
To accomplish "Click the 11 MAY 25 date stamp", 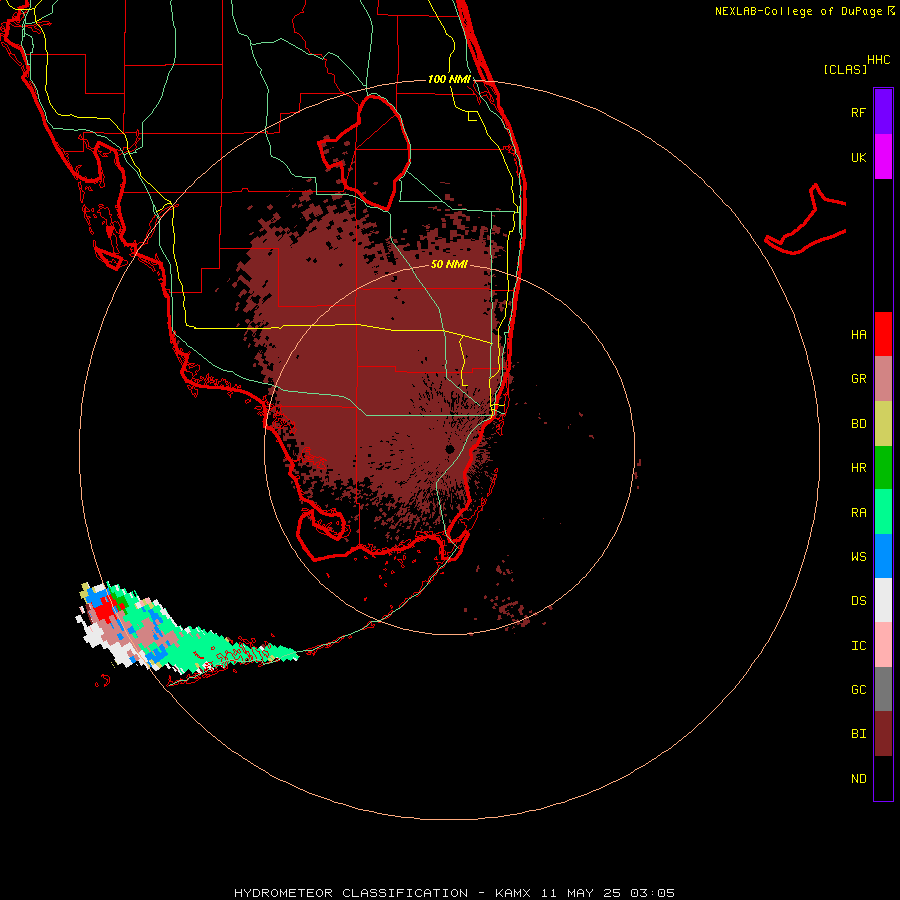I will [581, 893].
